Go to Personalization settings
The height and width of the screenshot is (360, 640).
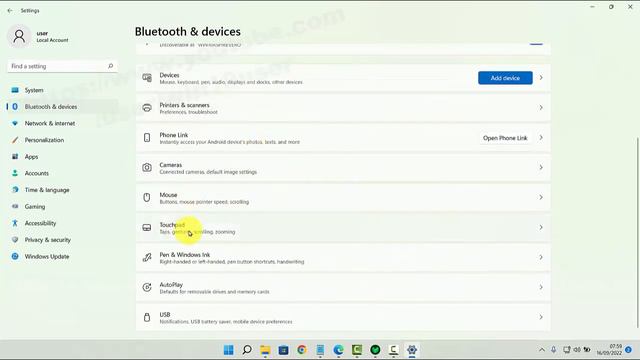coord(44,140)
